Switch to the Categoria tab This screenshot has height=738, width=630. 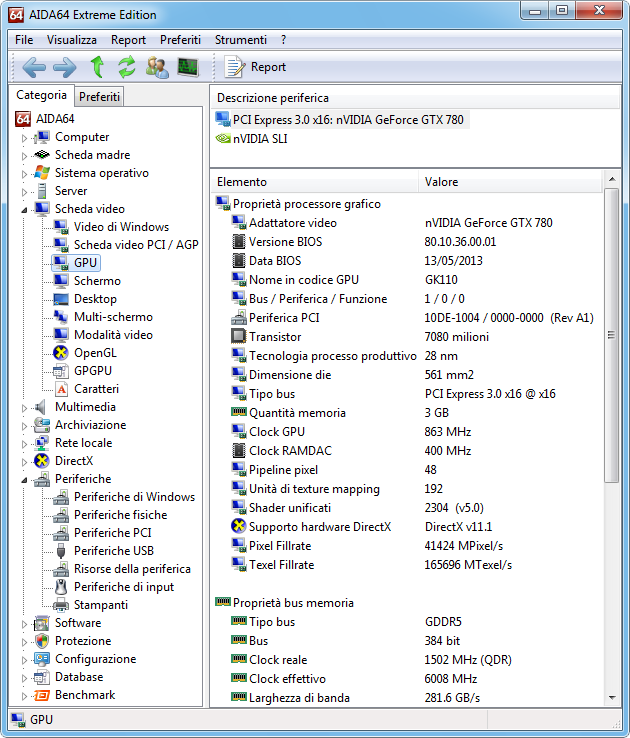[41, 95]
